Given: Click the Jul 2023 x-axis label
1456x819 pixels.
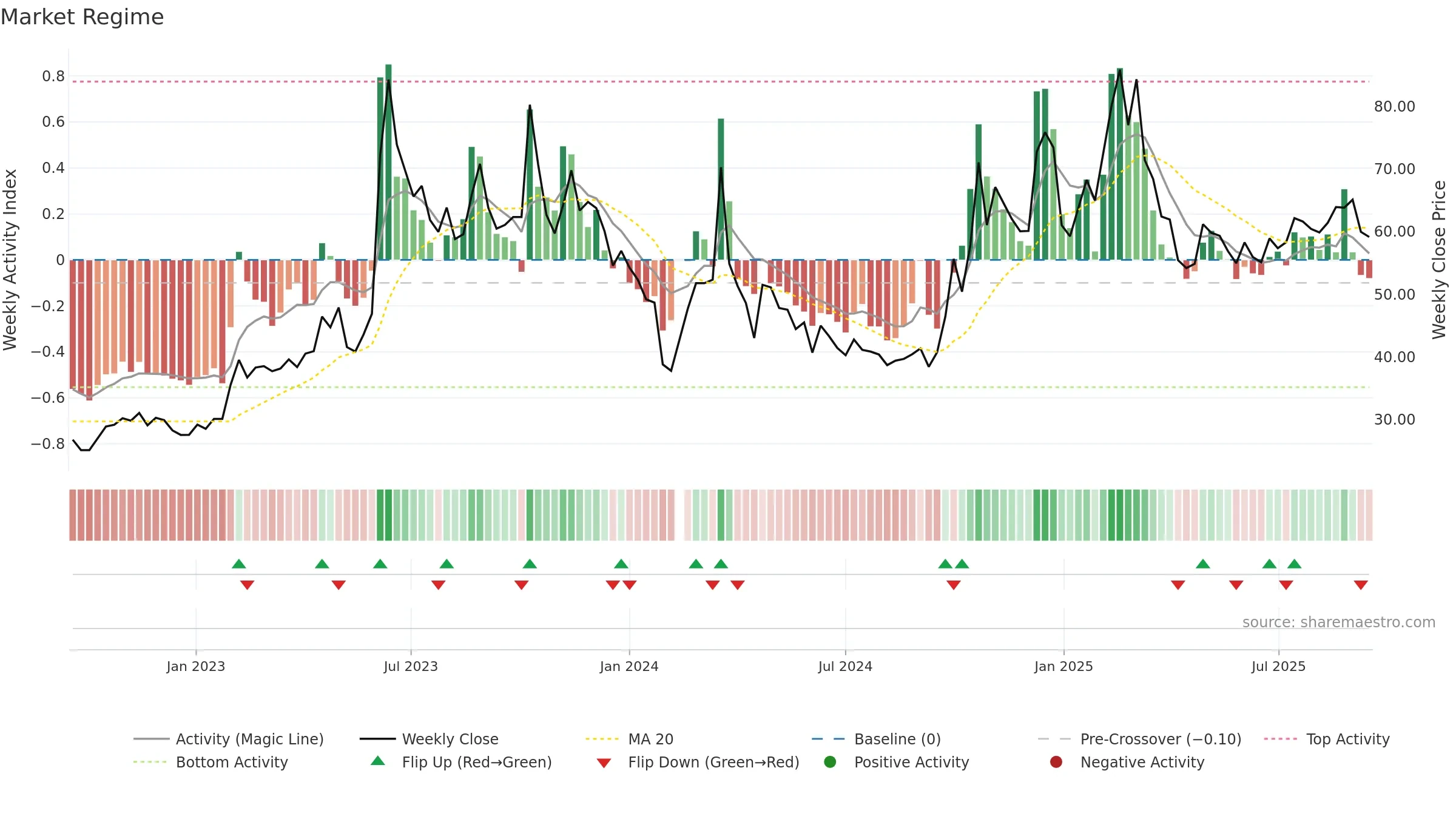Looking at the screenshot, I should tap(411, 666).
